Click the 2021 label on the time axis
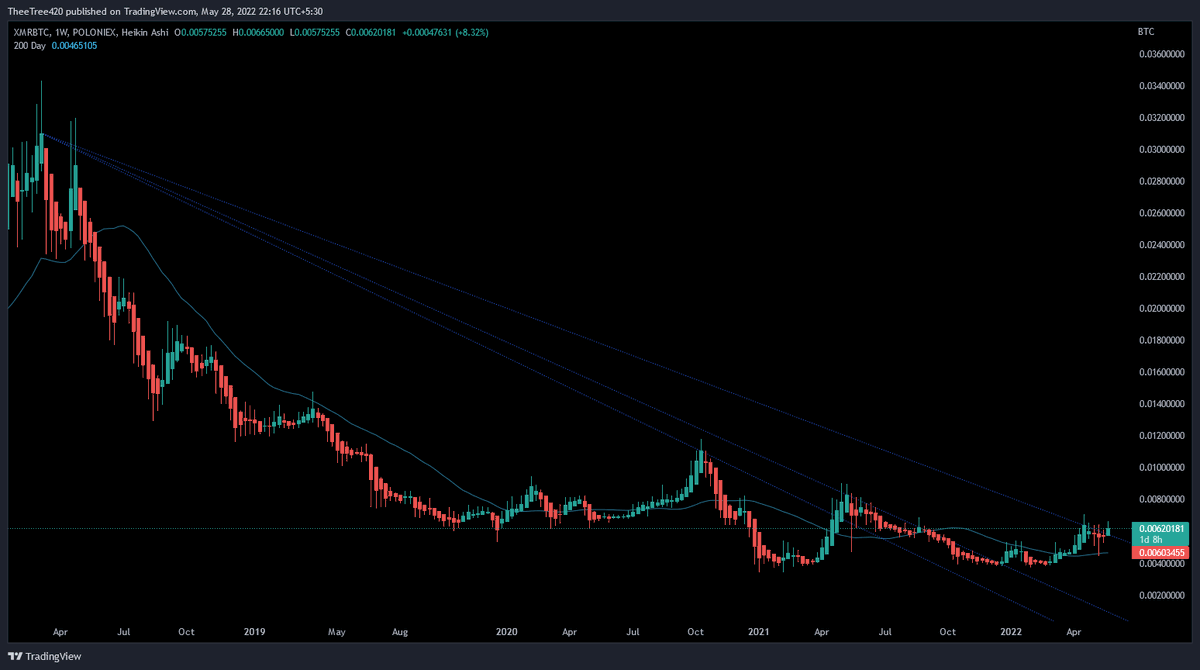The height and width of the screenshot is (670, 1200). tap(759, 633)
